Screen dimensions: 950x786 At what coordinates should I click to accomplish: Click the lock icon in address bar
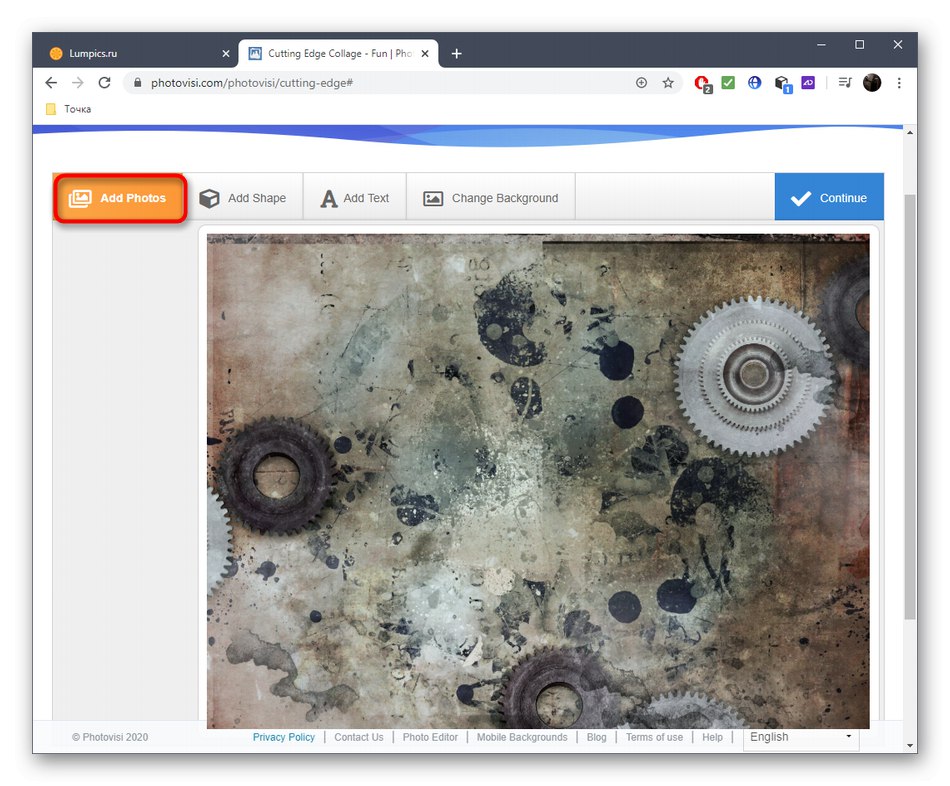click(138, 82)
